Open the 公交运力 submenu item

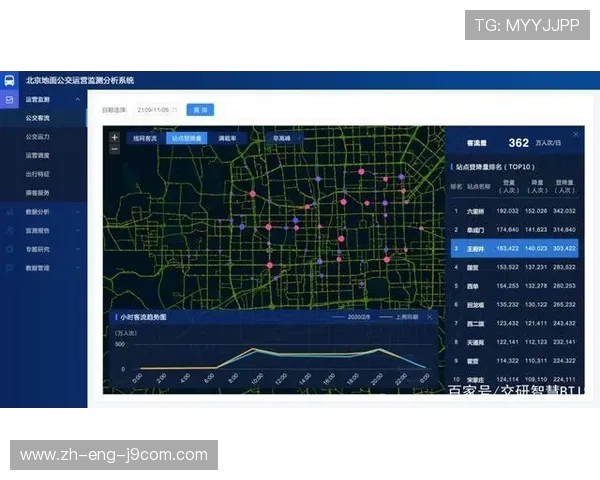click(38, 136)
